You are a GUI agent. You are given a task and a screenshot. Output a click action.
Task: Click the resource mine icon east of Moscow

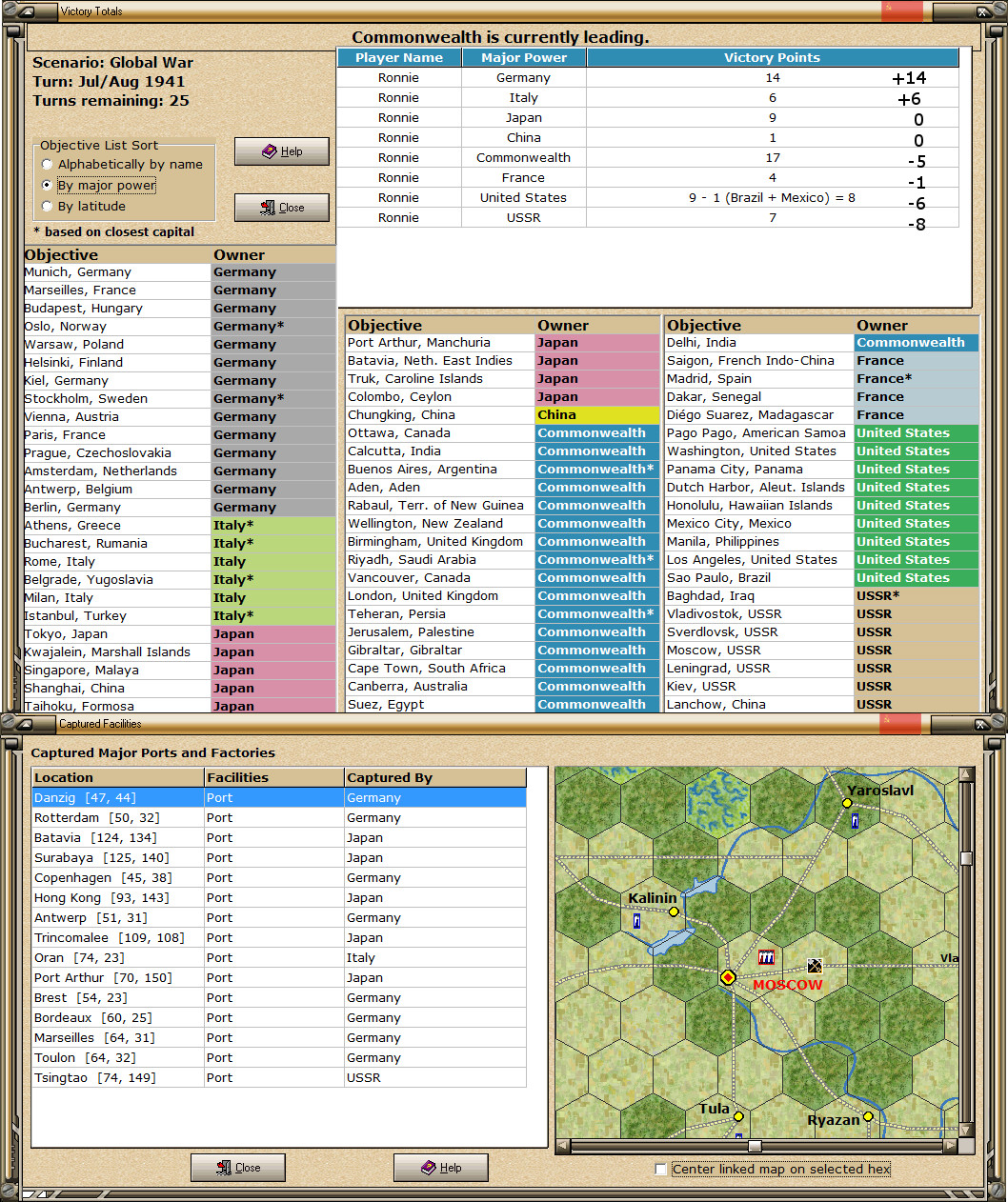point(815,964)
